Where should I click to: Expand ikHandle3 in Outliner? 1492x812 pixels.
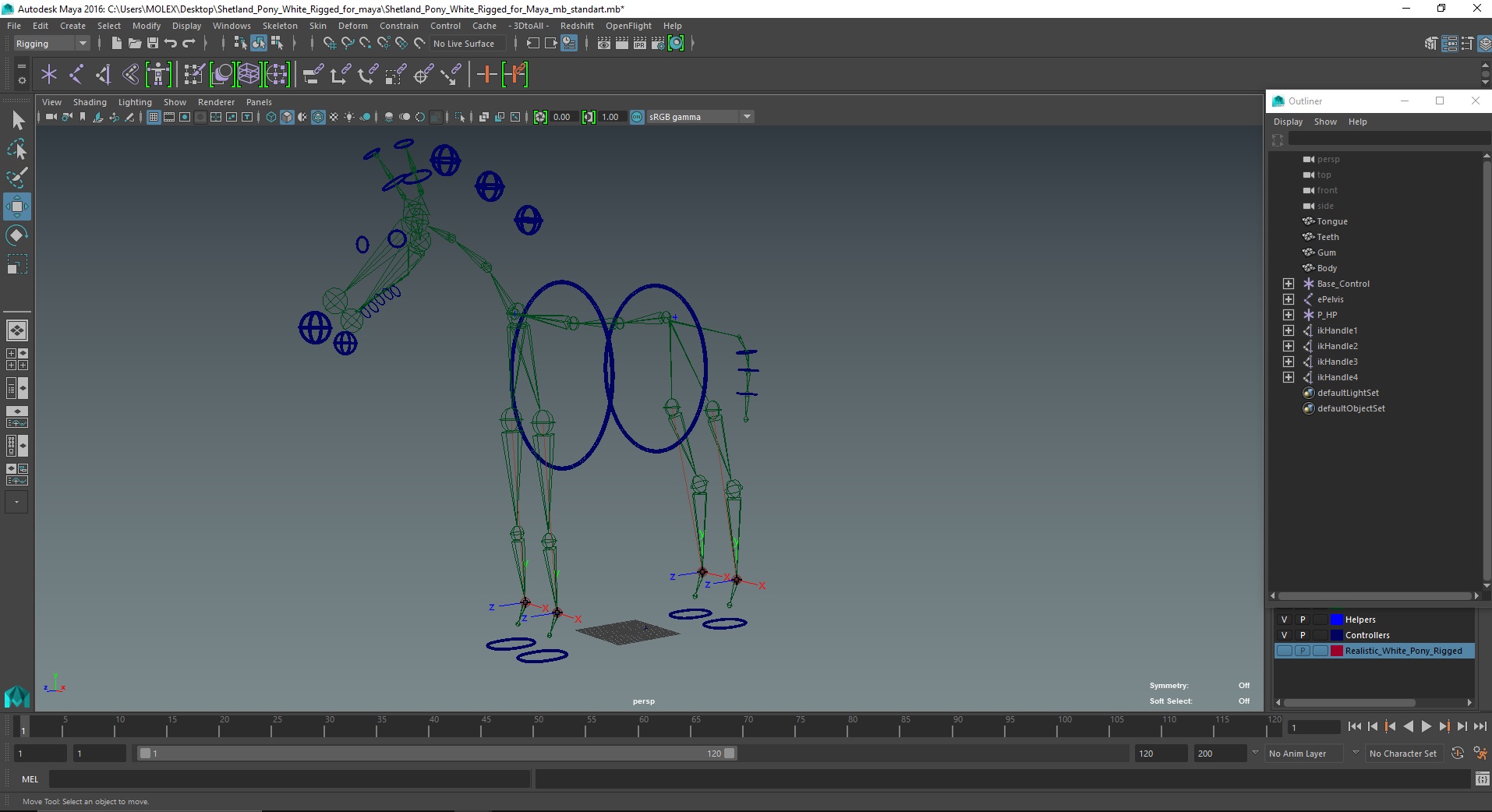pyautogui.click(x=1289, y=362)
